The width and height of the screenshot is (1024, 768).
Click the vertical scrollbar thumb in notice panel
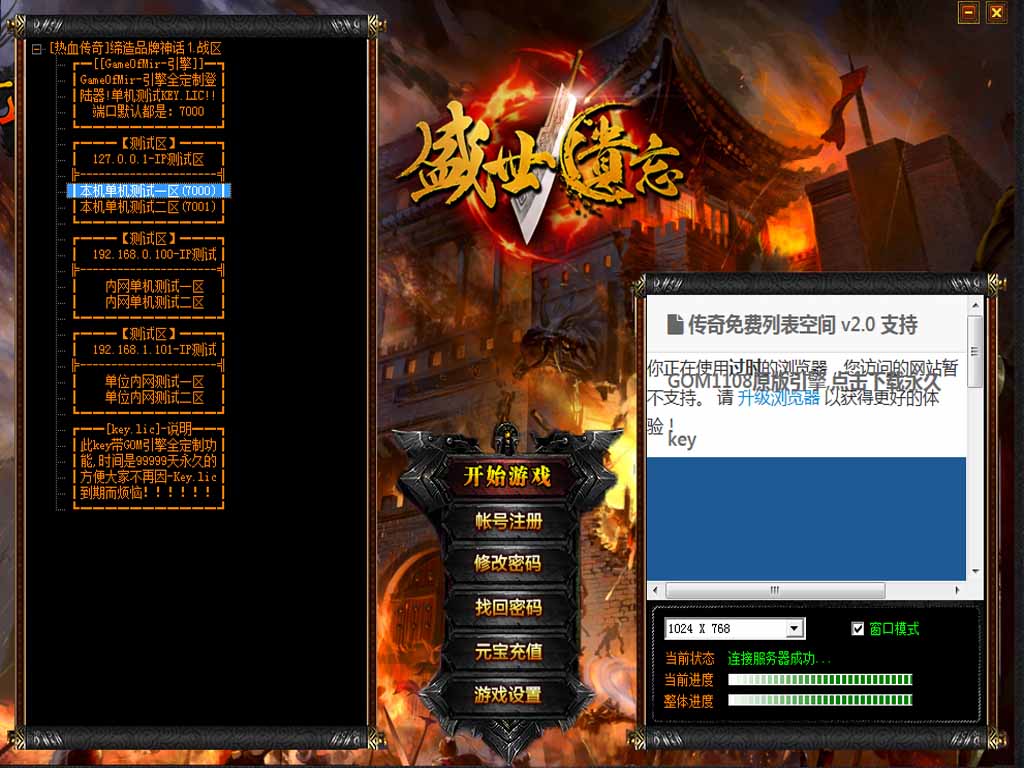[x=976, y=351]
